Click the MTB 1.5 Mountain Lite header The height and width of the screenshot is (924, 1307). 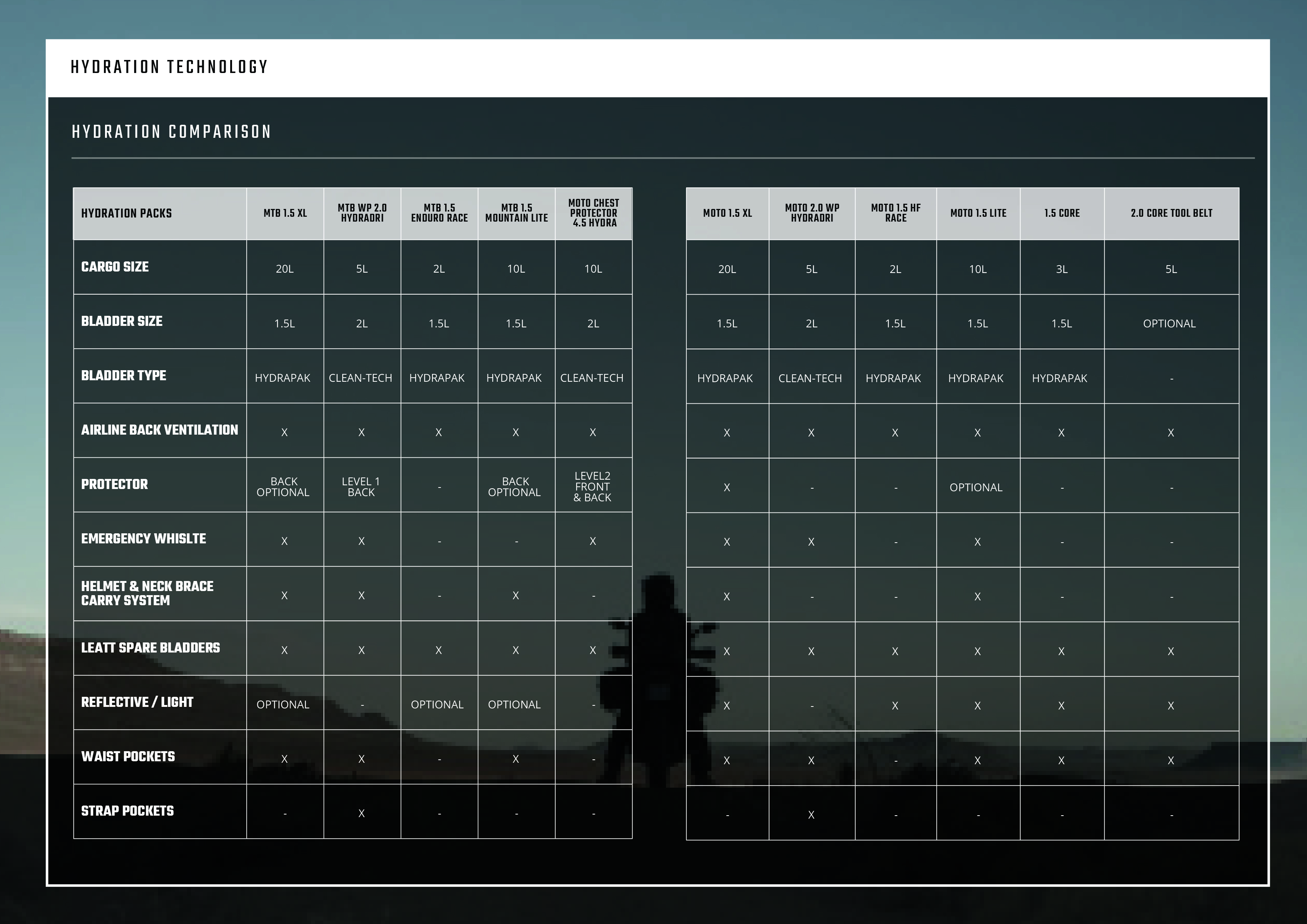tap(516, 213)
